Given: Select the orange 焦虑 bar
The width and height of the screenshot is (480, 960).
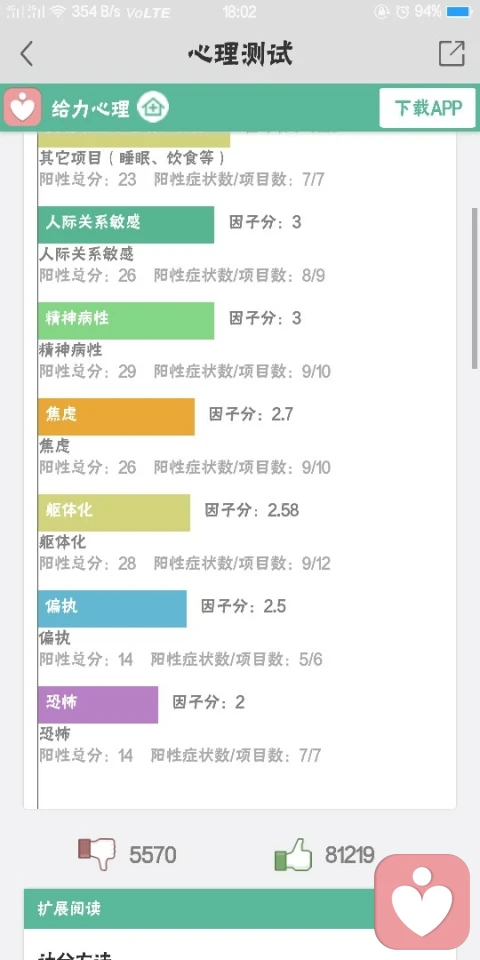Looking at the screenshot, I should pyautogui.click(x=116, y=416).
